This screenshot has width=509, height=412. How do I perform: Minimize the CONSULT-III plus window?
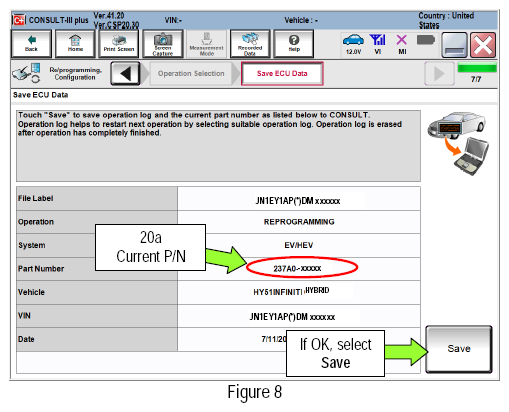tap(454, 45)
